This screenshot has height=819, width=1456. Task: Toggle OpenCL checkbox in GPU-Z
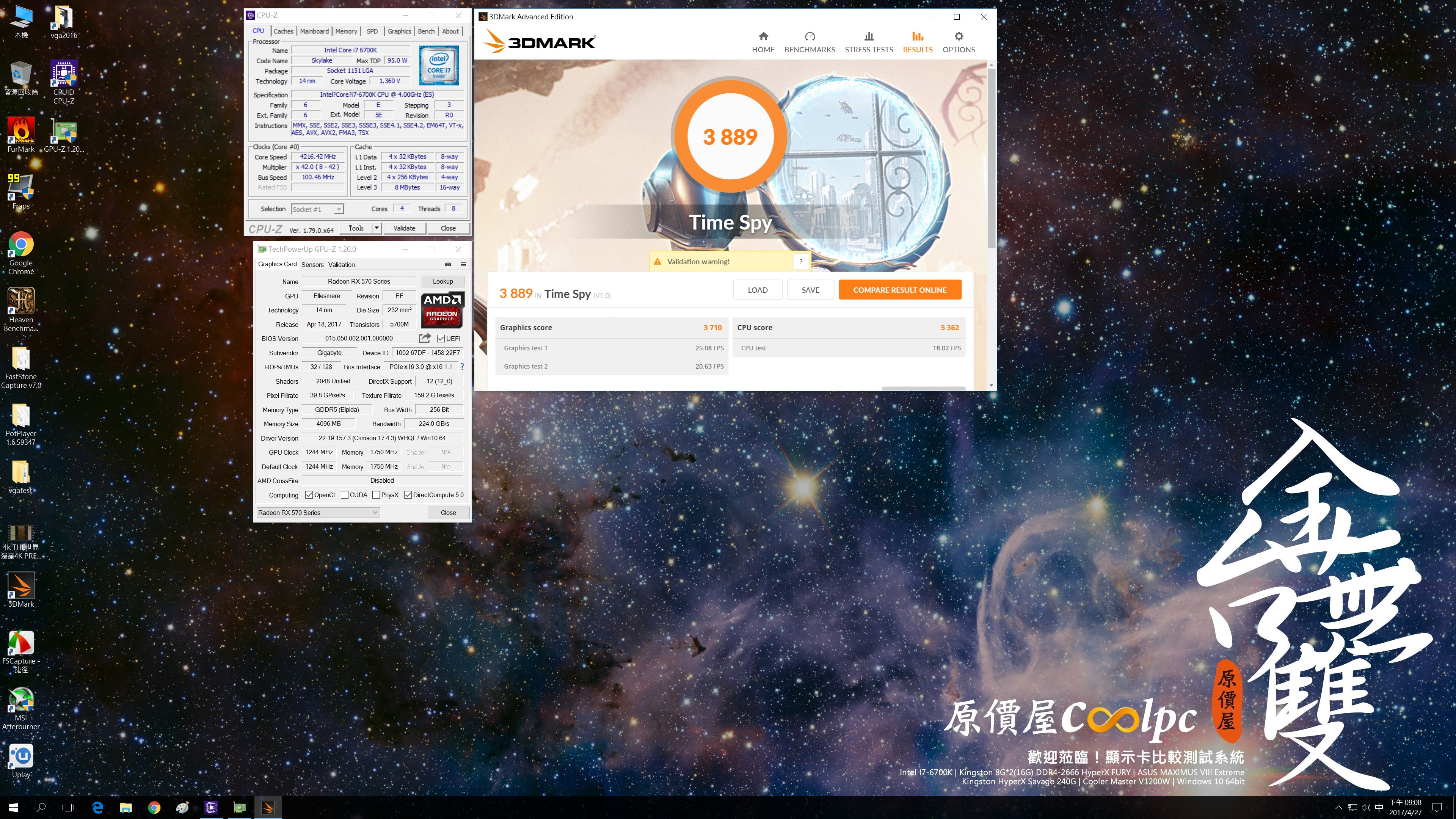click(309, 495)
